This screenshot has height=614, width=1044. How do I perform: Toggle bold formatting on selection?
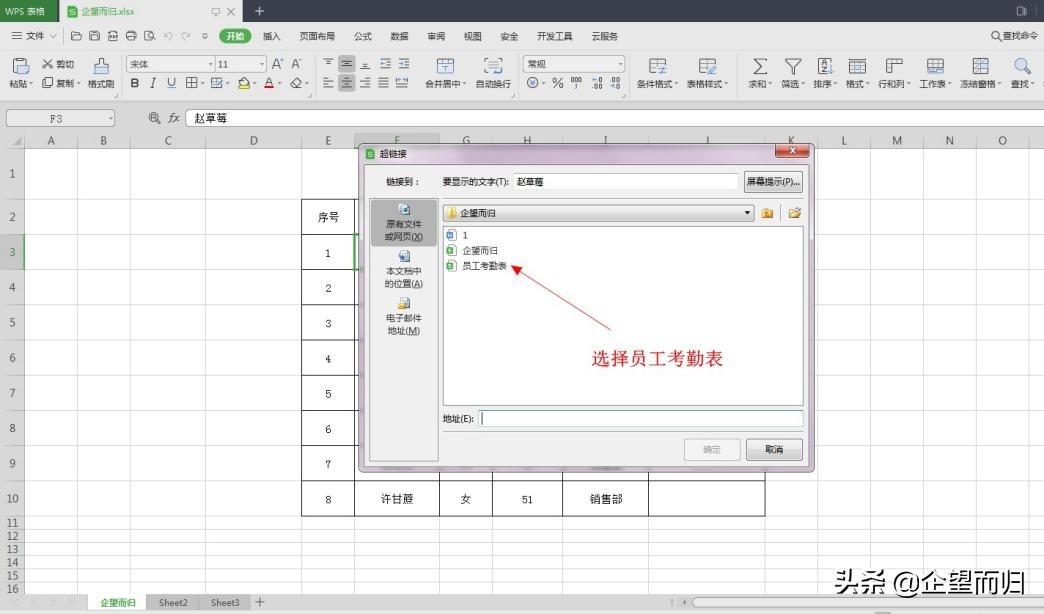[x=134, y=84]
